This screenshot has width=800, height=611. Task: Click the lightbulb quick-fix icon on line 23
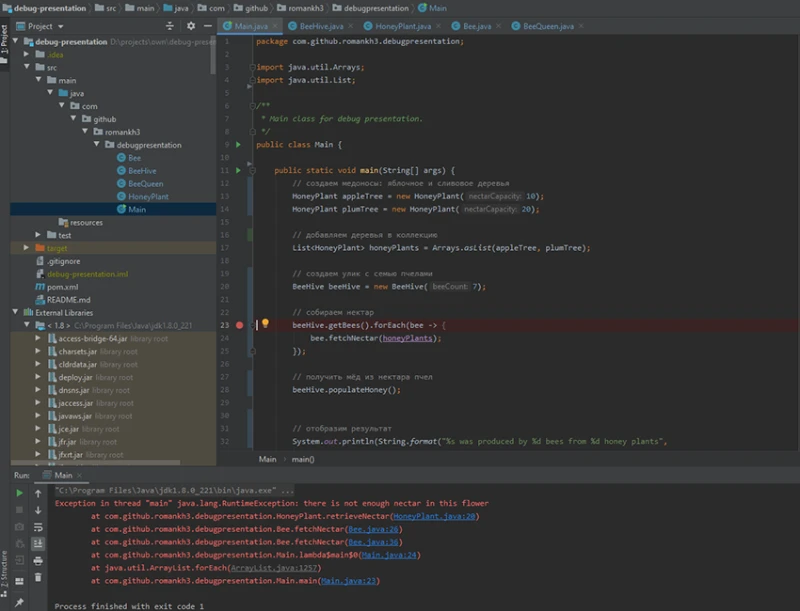click(265, 324)
